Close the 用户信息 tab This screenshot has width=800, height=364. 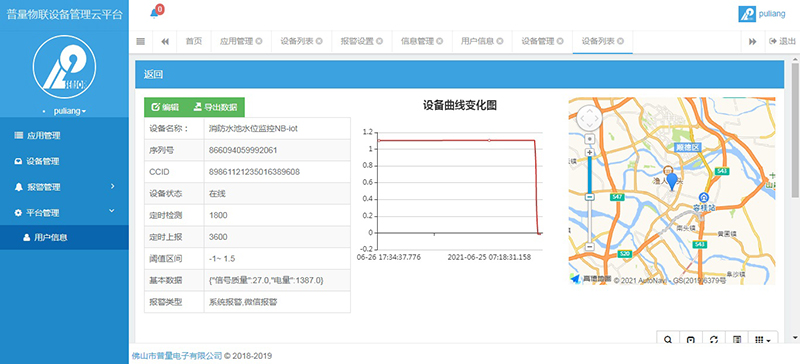(499, 42)
